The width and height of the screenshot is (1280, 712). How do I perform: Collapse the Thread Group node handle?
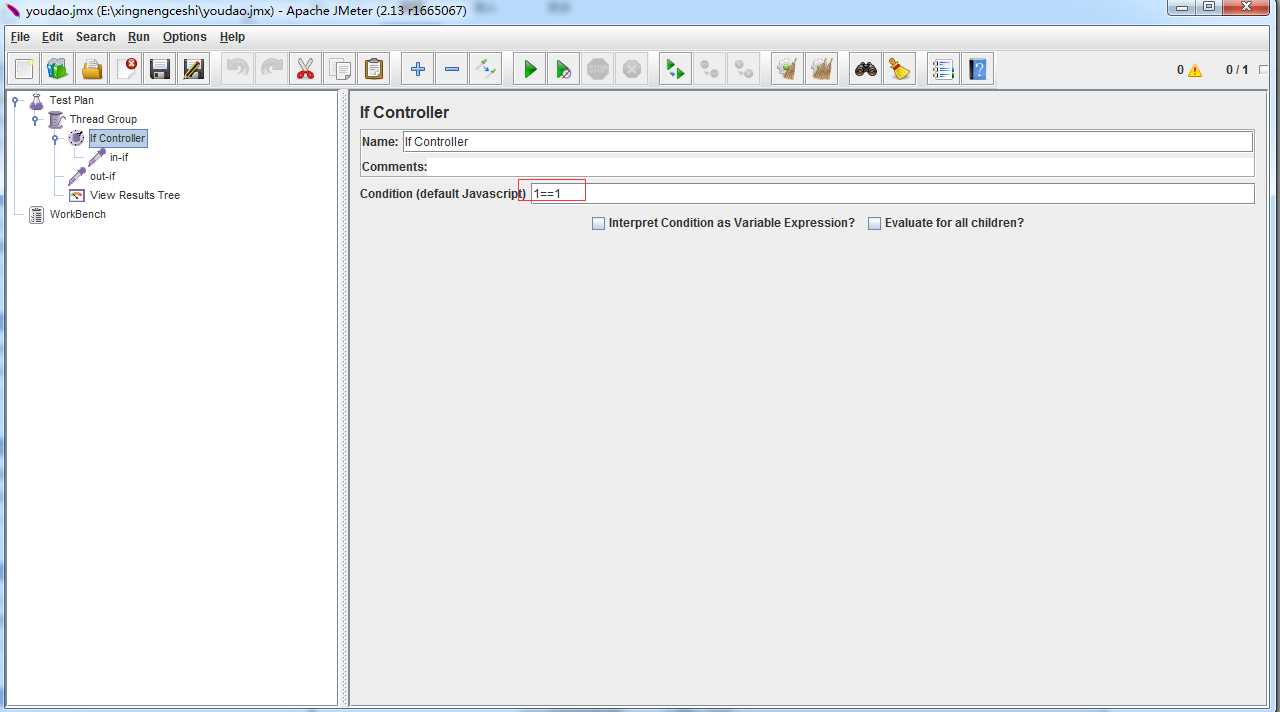(x=35, y=119)
